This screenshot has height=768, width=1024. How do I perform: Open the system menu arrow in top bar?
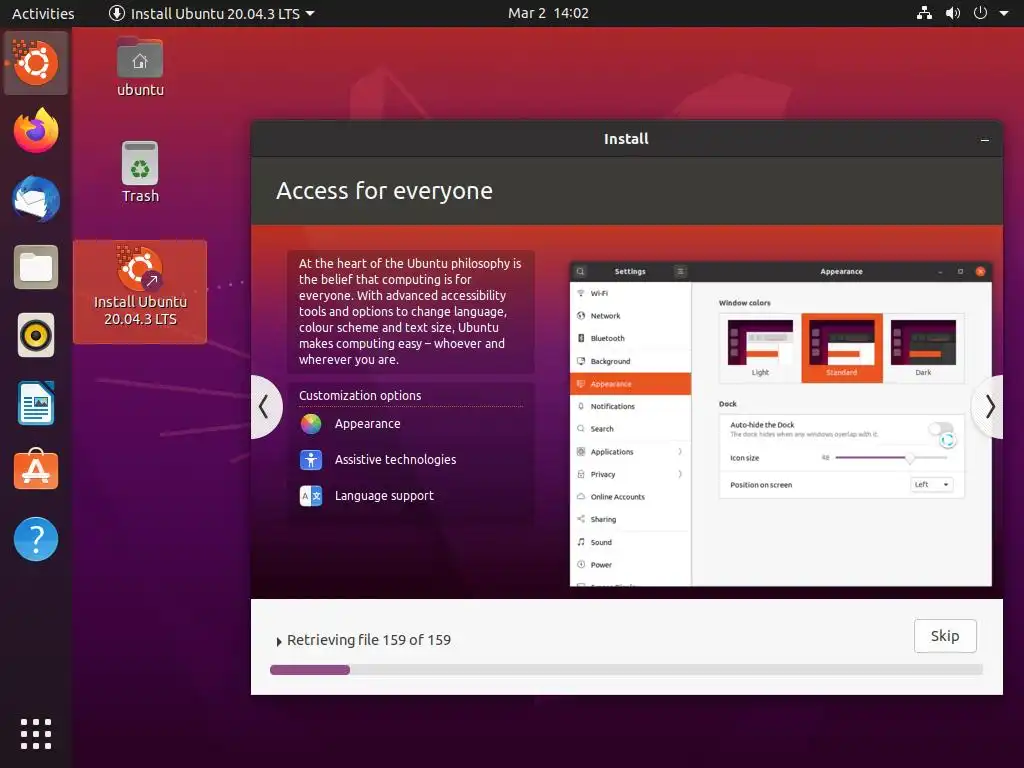coord(1004,13)
